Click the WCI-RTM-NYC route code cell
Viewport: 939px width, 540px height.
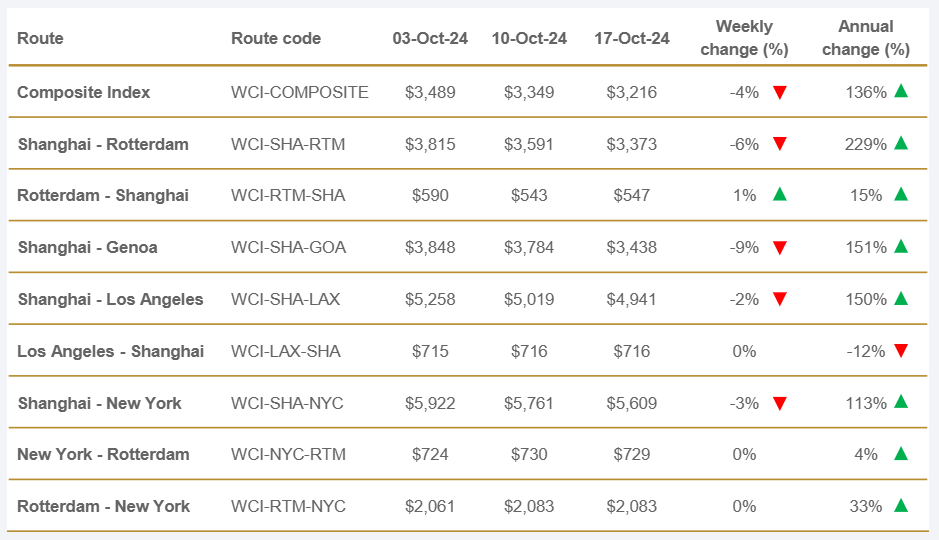tap(288, 506)
